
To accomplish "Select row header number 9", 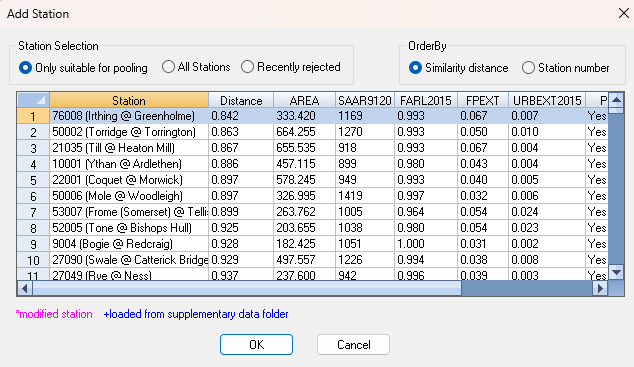I will coord(33,244).
